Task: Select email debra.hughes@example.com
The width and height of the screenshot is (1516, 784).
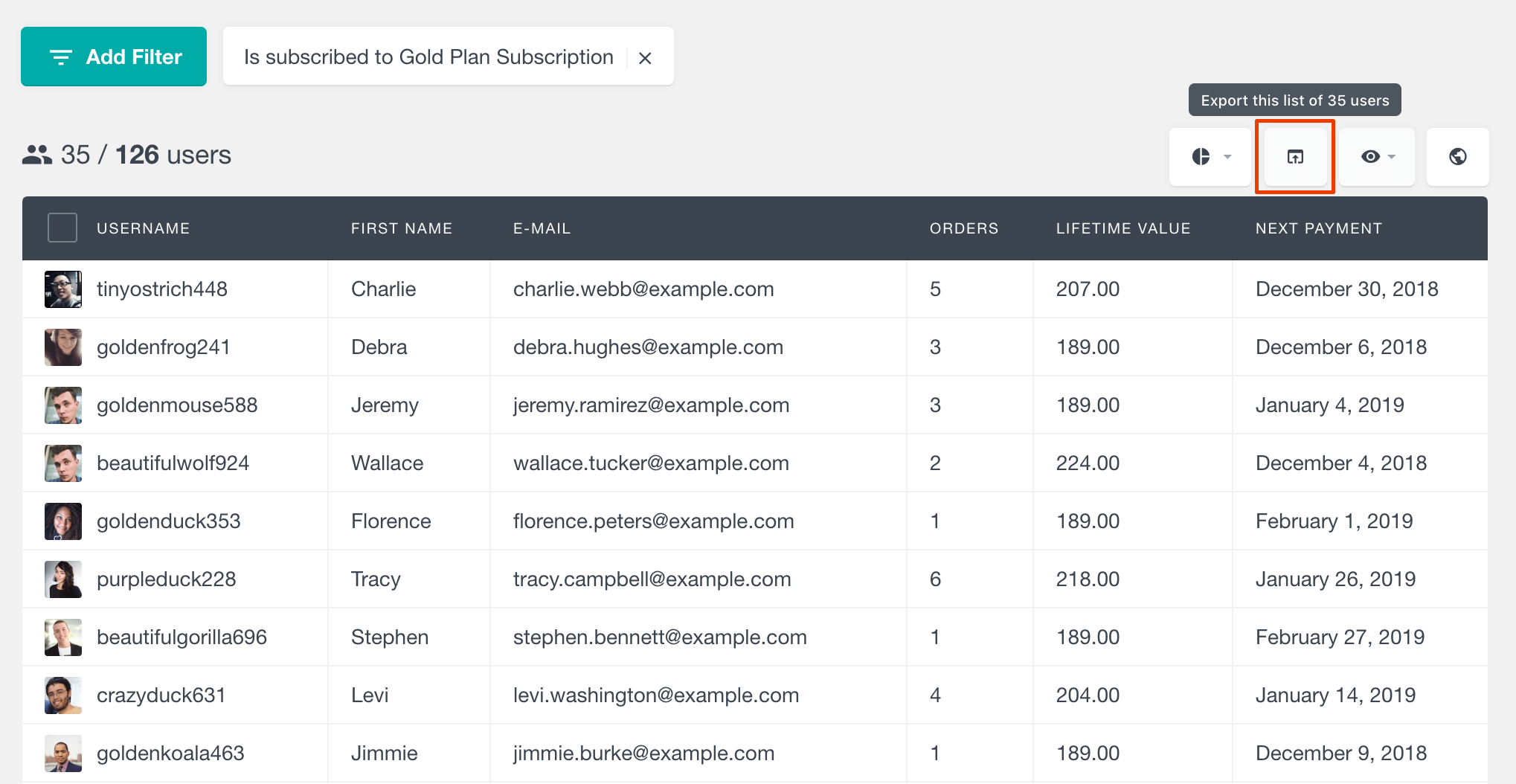Action: point(648,347)
